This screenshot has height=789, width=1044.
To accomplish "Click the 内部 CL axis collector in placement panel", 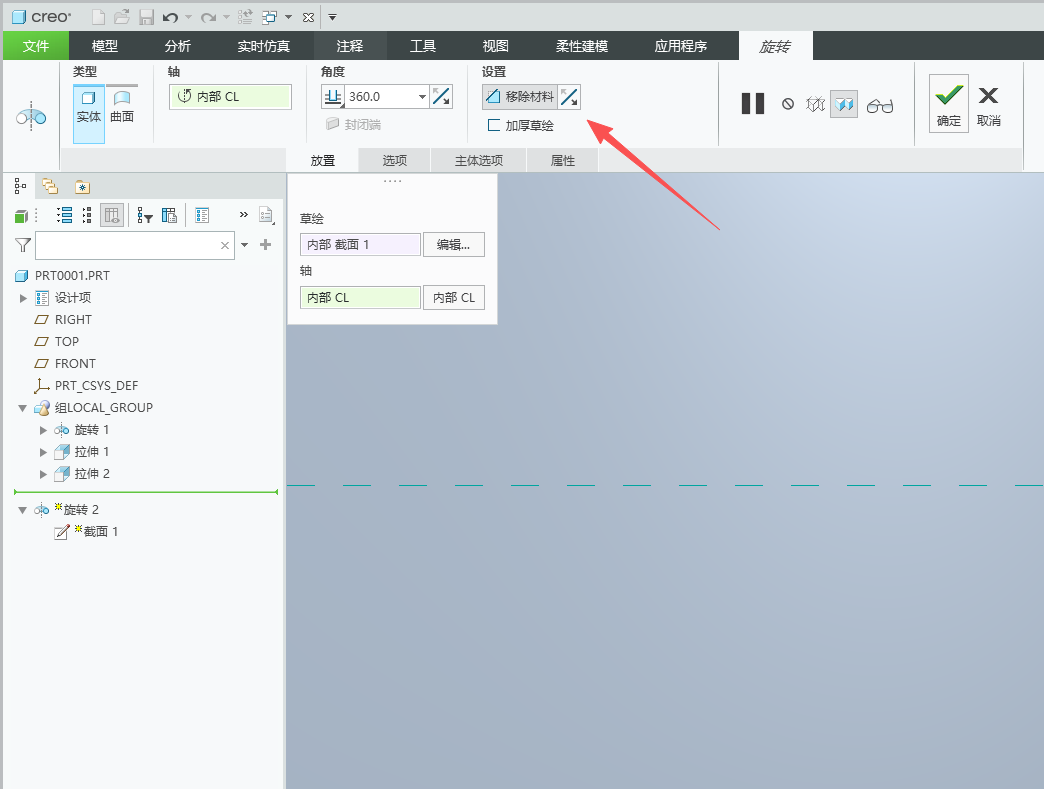I will (x=360, y=298).
